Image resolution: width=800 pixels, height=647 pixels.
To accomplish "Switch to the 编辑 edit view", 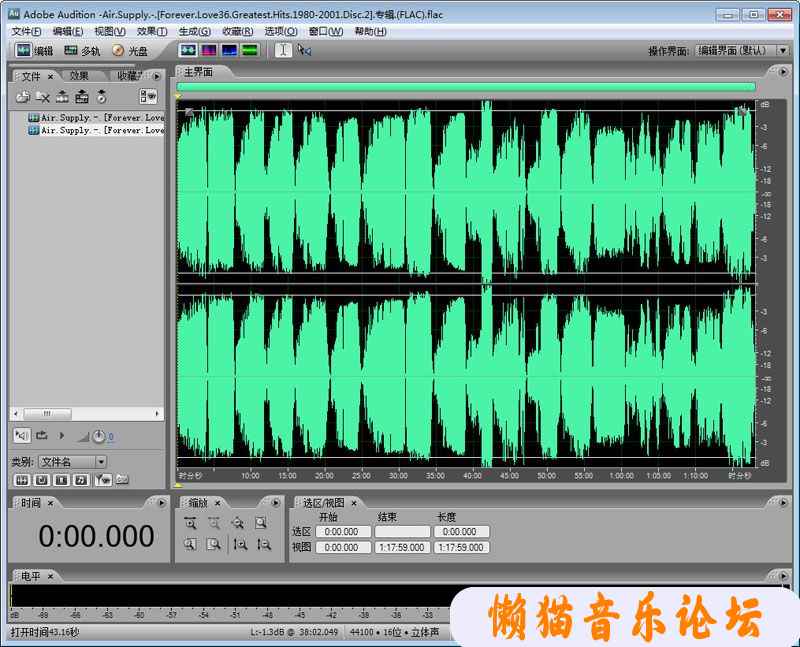I will [34, 51].
